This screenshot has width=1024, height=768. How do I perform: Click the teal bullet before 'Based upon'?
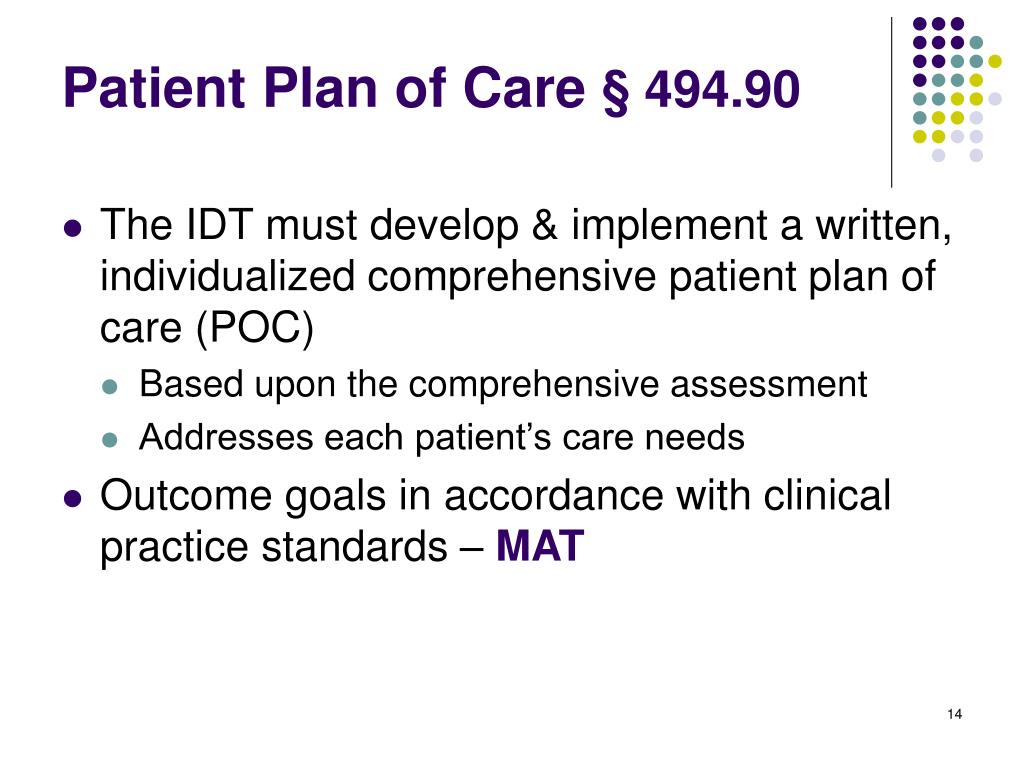coord(110,387)
